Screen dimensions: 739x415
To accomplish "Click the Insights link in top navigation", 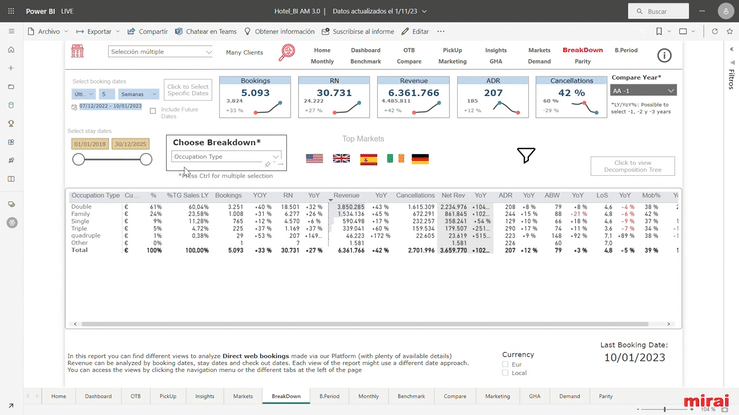I will coord(496,50).
